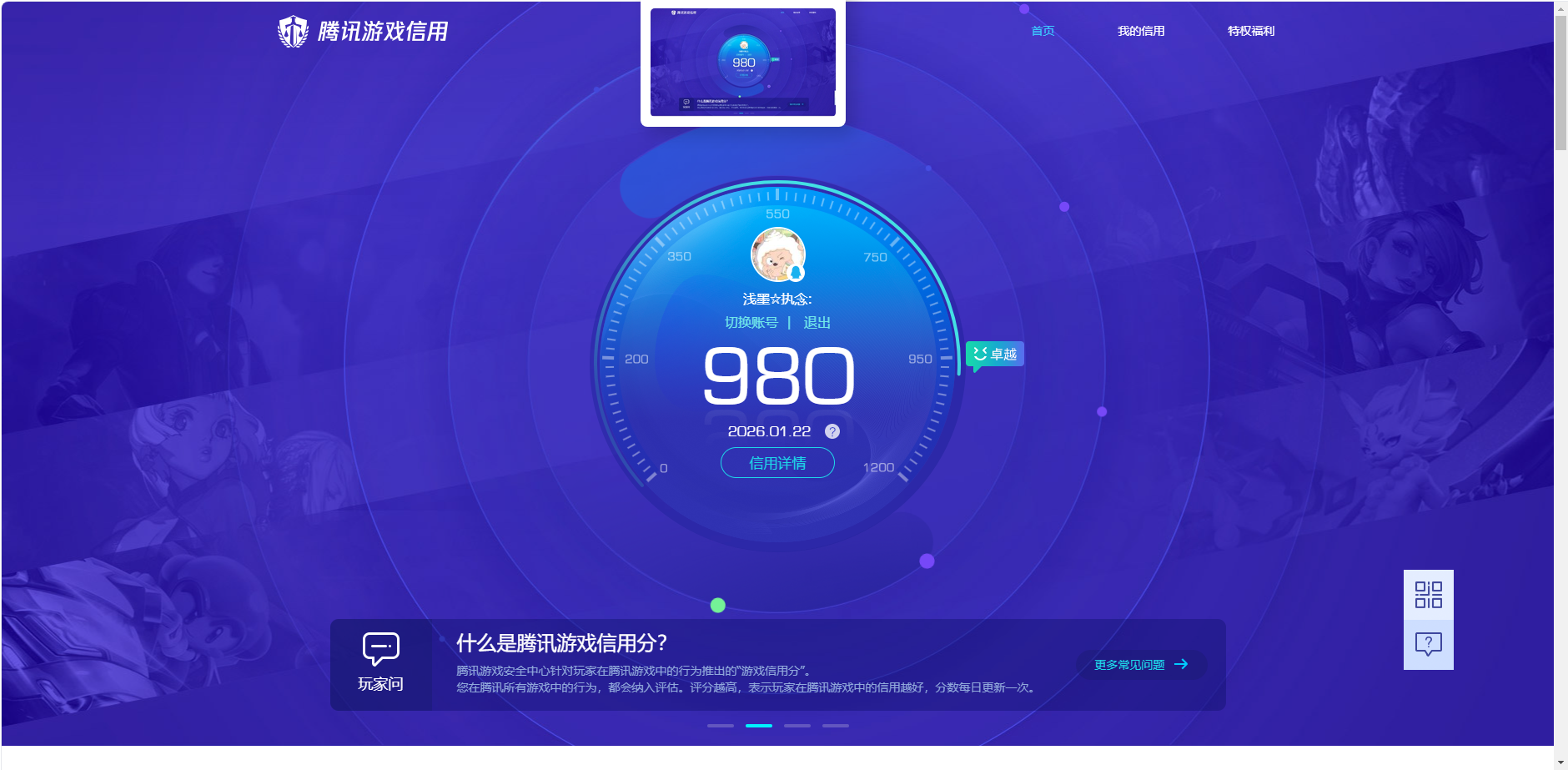Click the user avatar above the username

(x=777, y=255)
